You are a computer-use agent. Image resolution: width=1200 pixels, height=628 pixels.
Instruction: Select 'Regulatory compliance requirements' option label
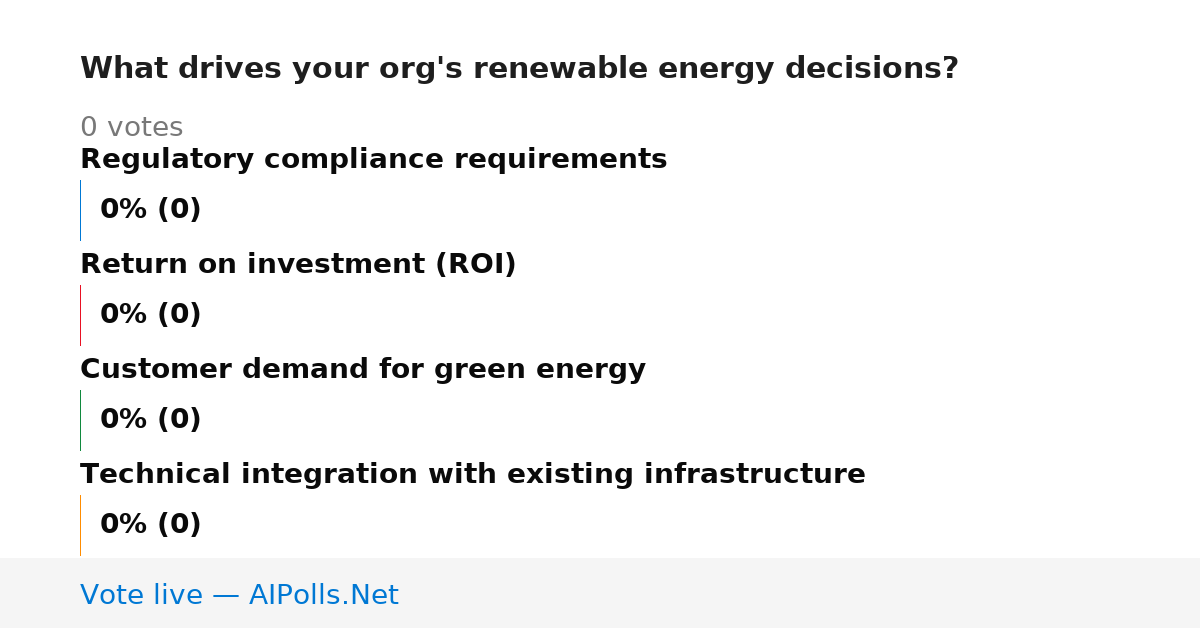coord(373,160)
